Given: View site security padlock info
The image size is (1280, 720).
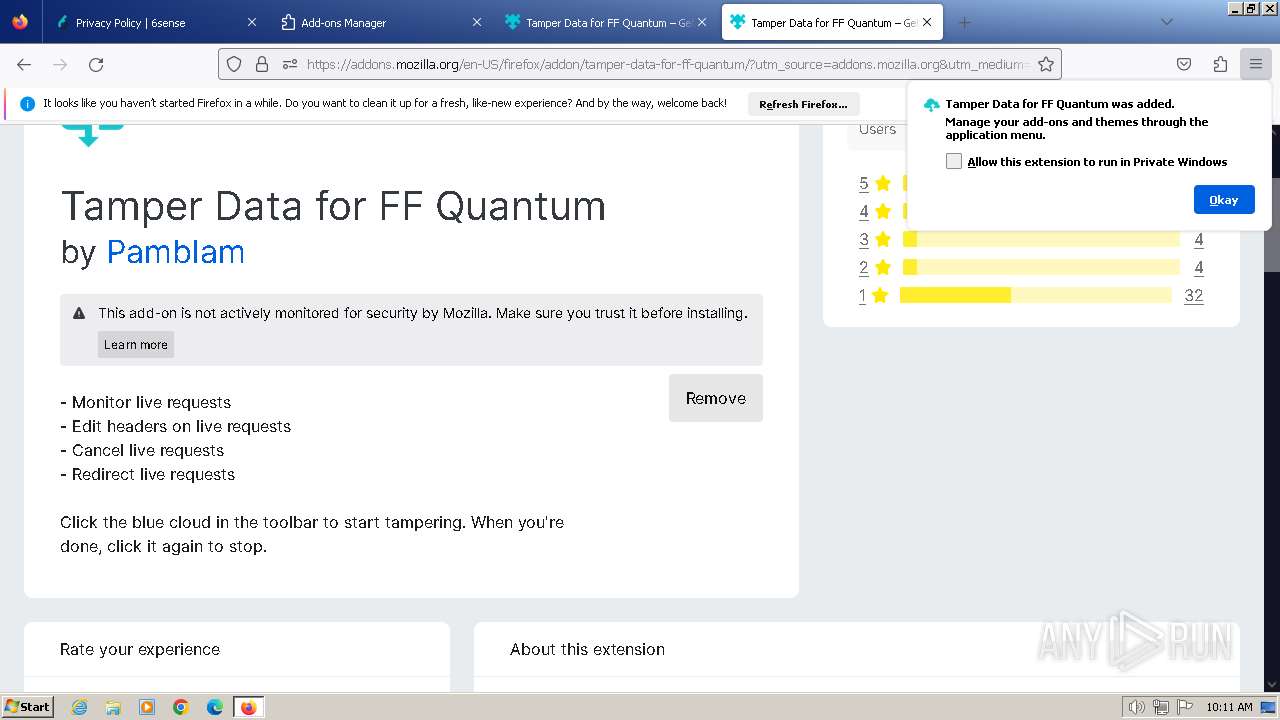Looking at the screenshot, I should [262, 64].
